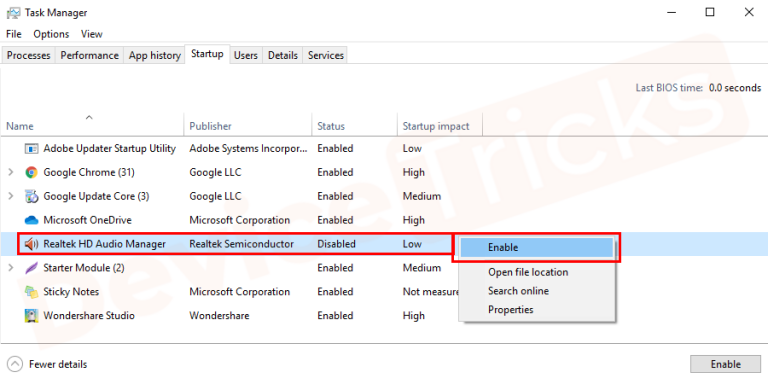
Task: Click the Low impact of Adobe Updater
Action: 412,148
